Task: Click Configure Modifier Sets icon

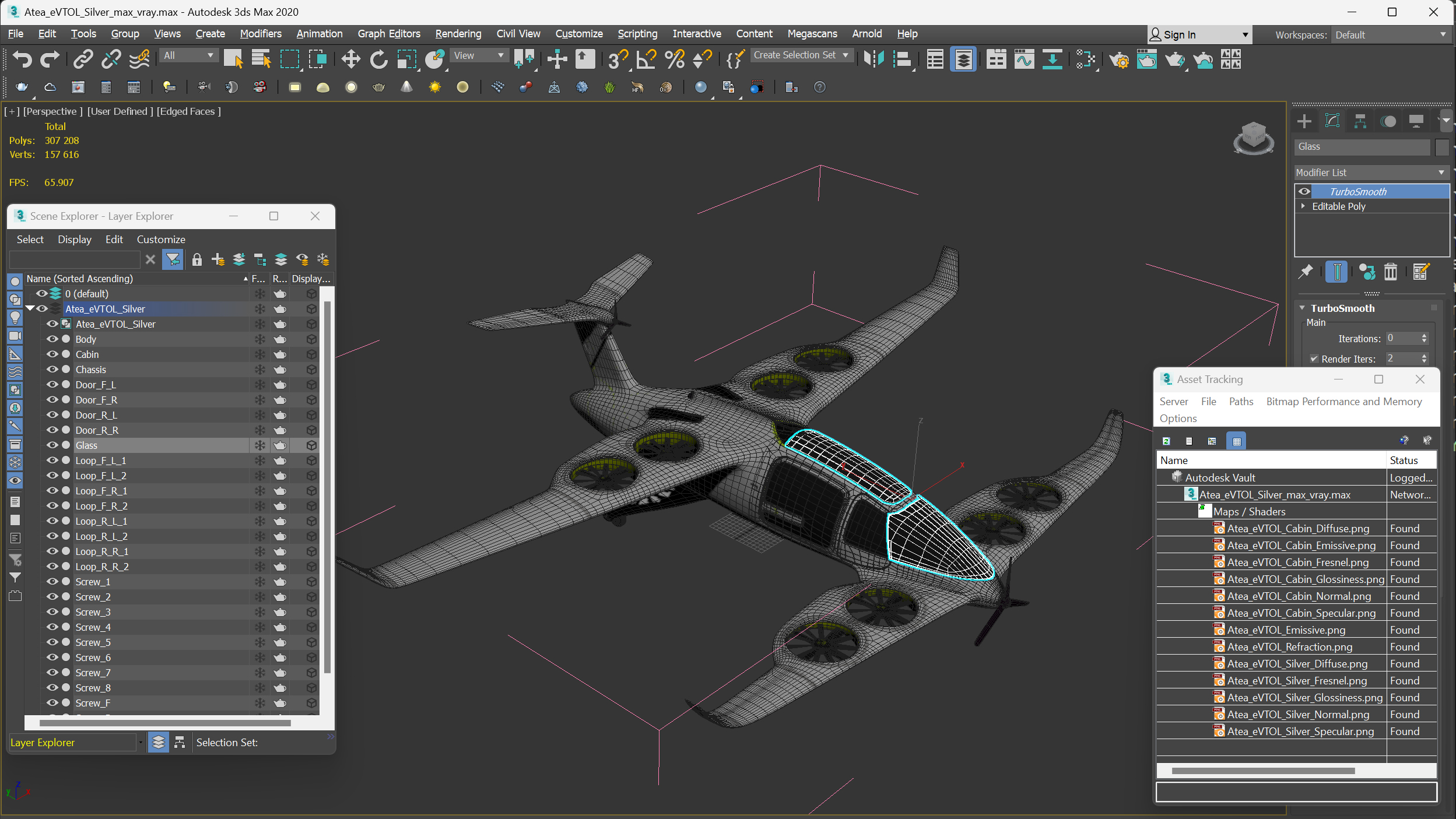Action: point(1421,272)
